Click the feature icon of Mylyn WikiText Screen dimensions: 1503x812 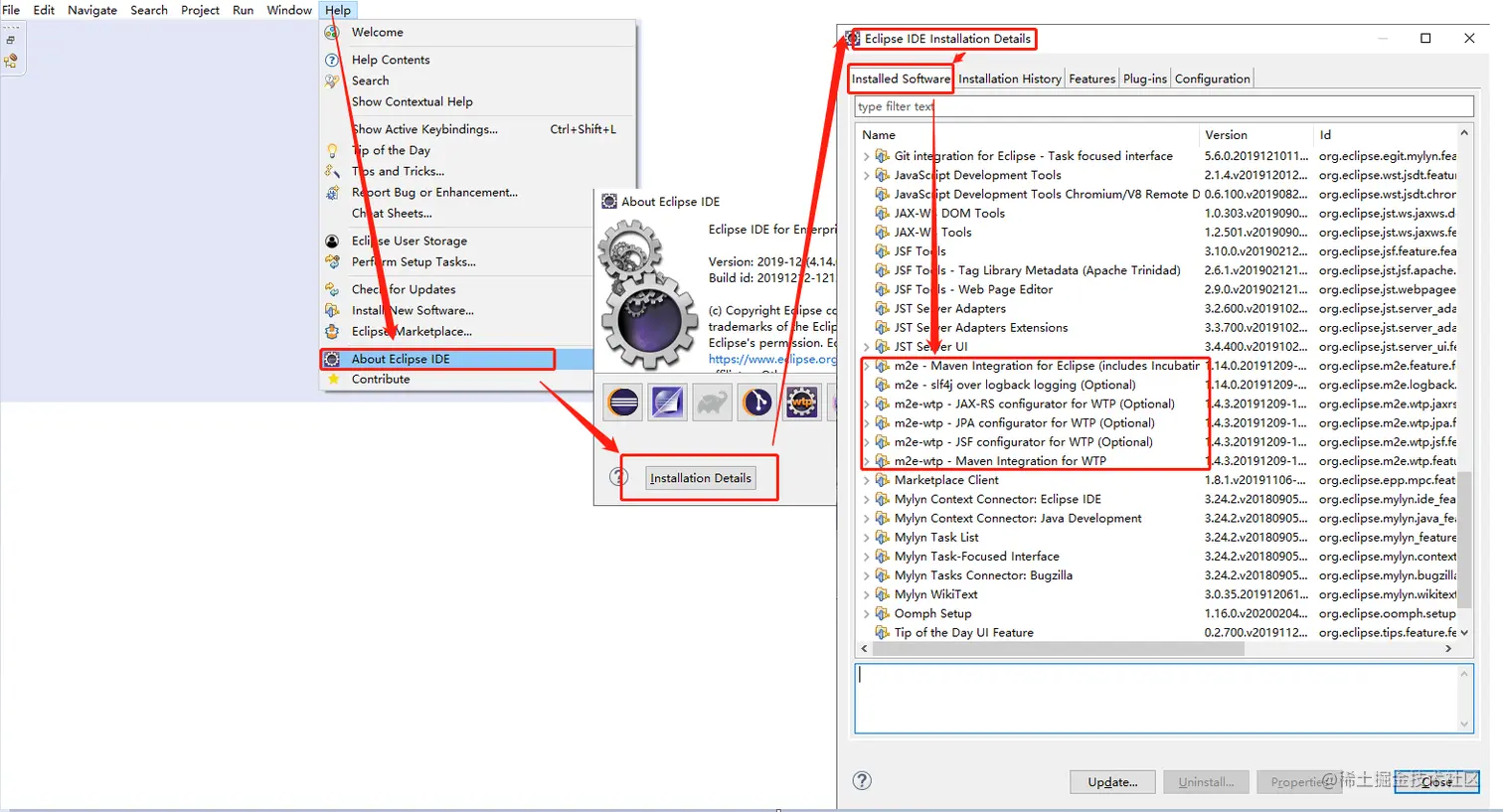click(882, 594)
